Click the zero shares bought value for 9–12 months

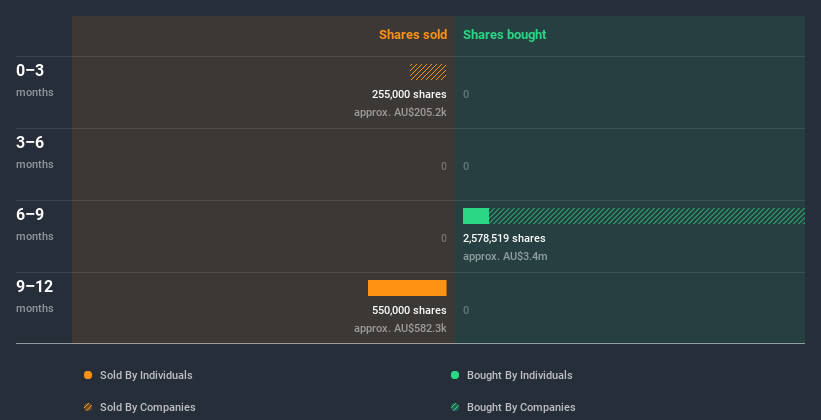coord(466,310)
